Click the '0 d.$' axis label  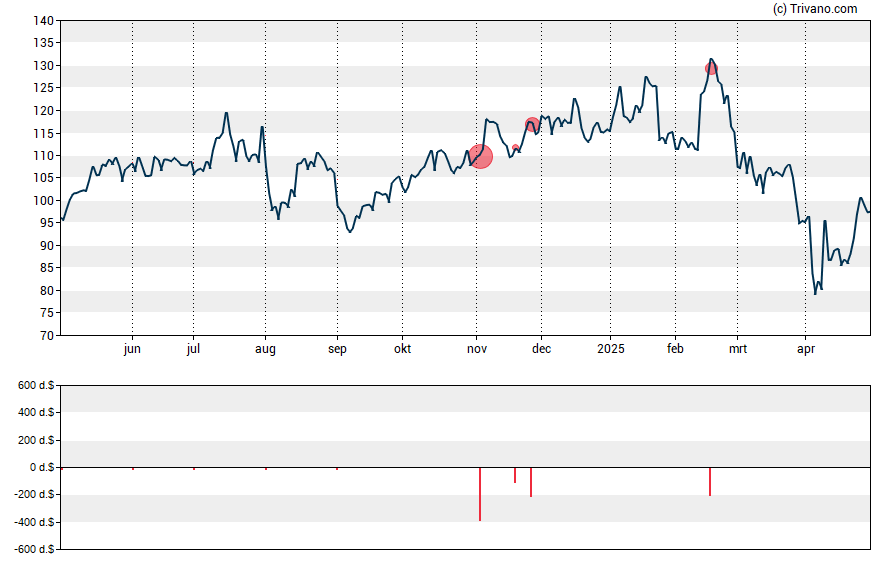42,467
